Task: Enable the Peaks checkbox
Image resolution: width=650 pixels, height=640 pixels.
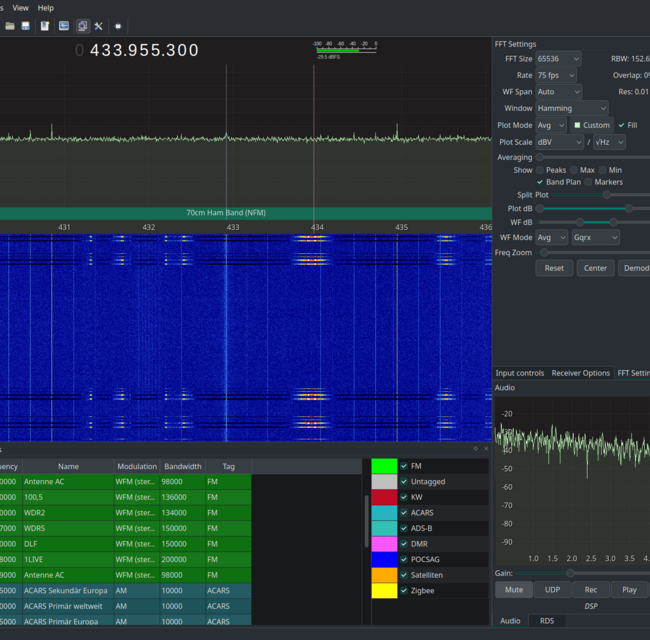Action: pyautogui.click(x=540, y=170)
